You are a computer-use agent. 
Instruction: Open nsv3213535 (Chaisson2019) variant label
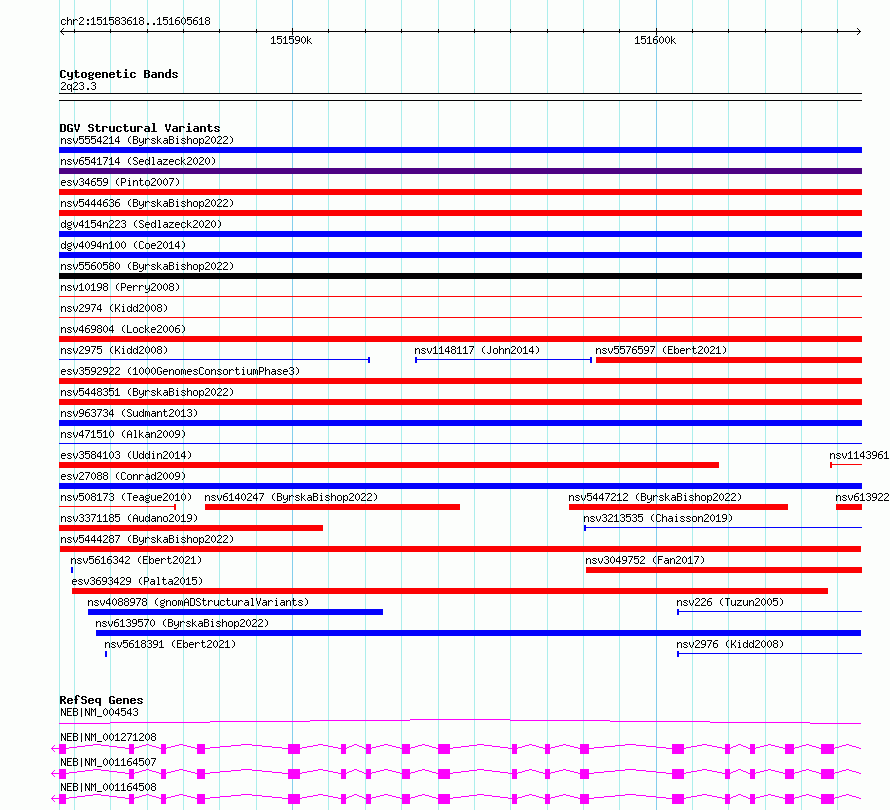[658, 518]
